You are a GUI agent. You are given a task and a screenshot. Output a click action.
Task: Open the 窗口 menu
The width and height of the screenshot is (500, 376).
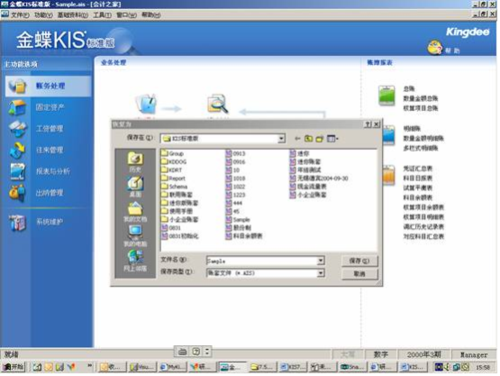pos(126,15)
